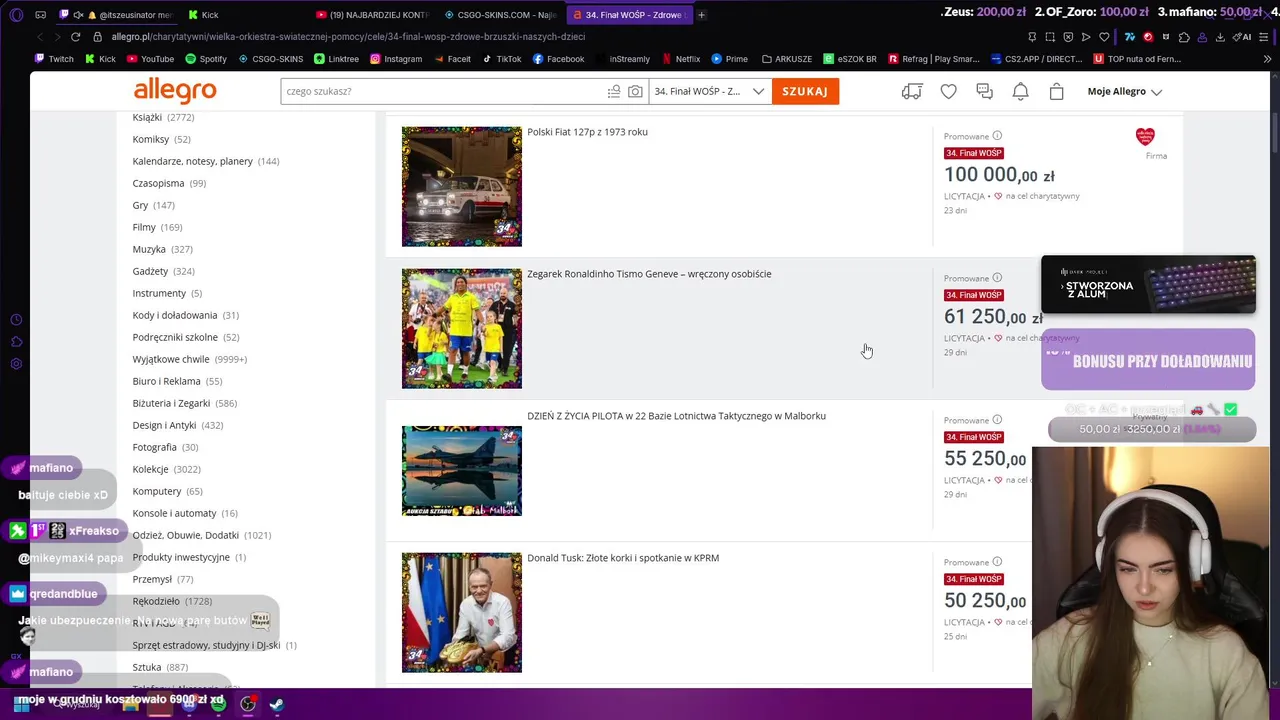Screen dimensions: 1280x720
Task: Open the ARKUSZE bookmark folder
Action: (x=786, y=59)
